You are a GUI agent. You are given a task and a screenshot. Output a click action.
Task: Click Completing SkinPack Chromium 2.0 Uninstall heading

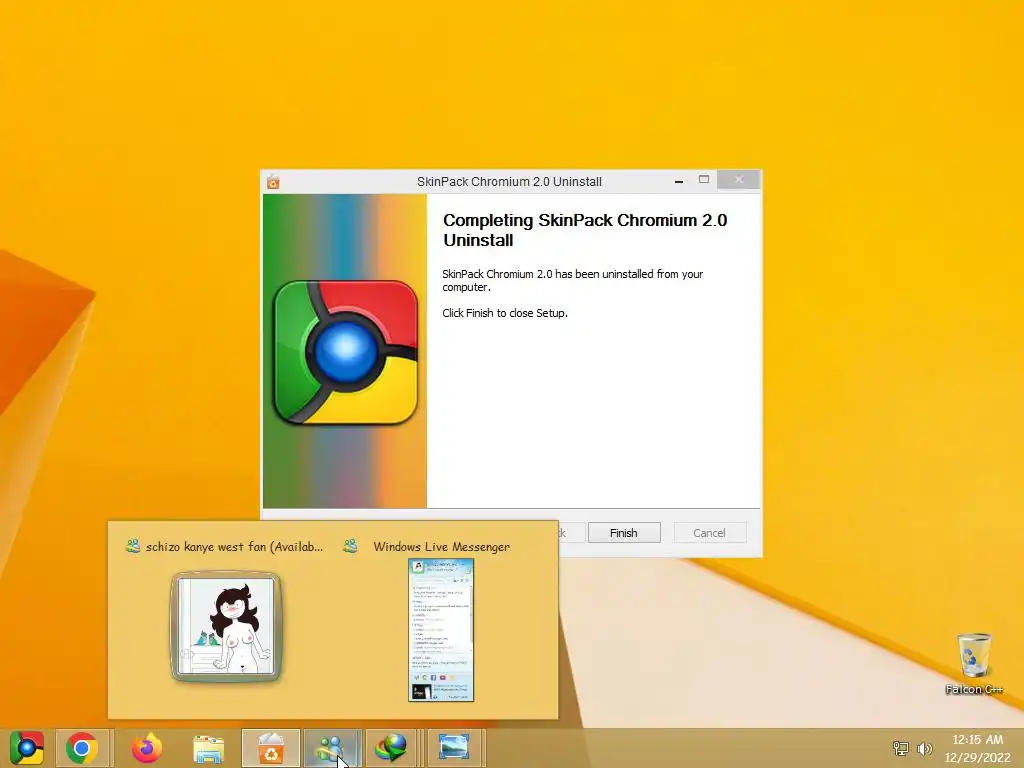click(585, 230)
